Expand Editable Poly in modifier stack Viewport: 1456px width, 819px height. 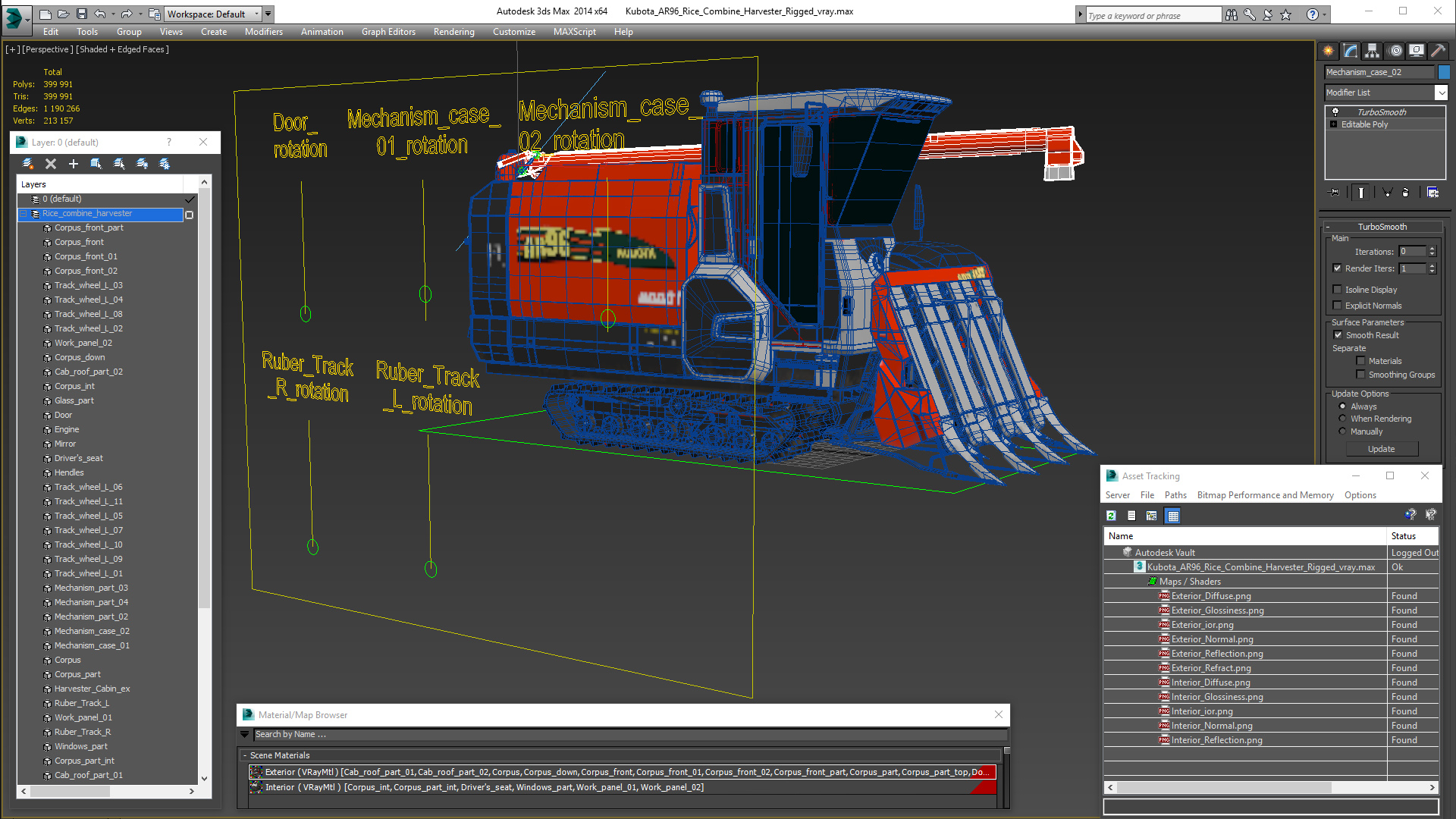[x=1334, y=124]
